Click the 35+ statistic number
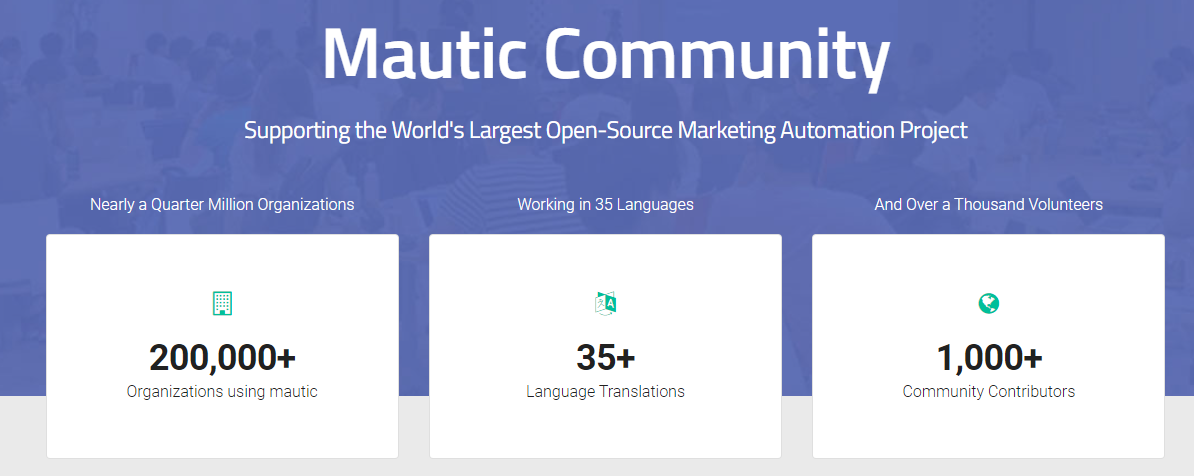Viewport: 1194px width, 476px height. tap(605, 357)
